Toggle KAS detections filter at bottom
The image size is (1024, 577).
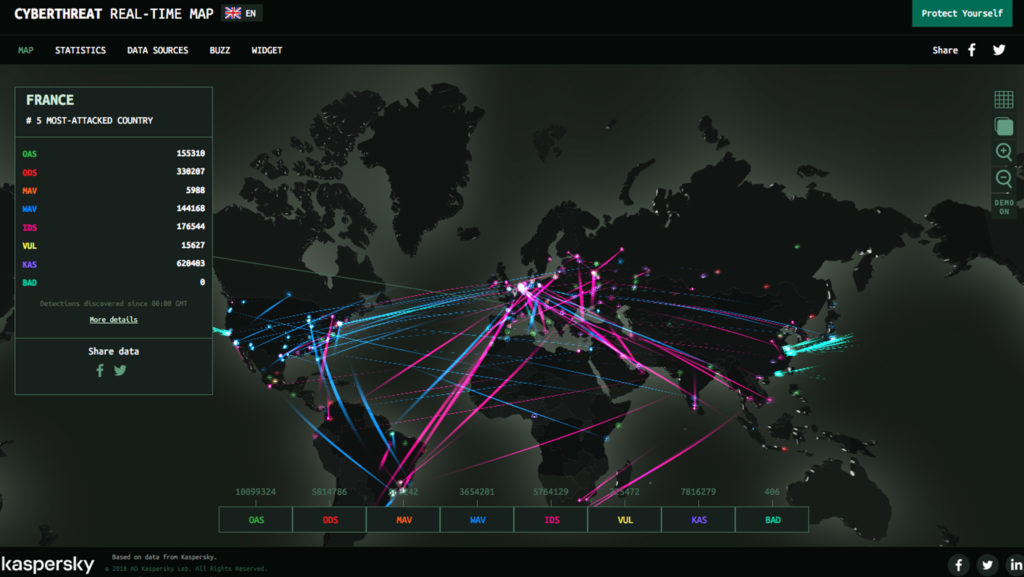click(x=699, y=520)
